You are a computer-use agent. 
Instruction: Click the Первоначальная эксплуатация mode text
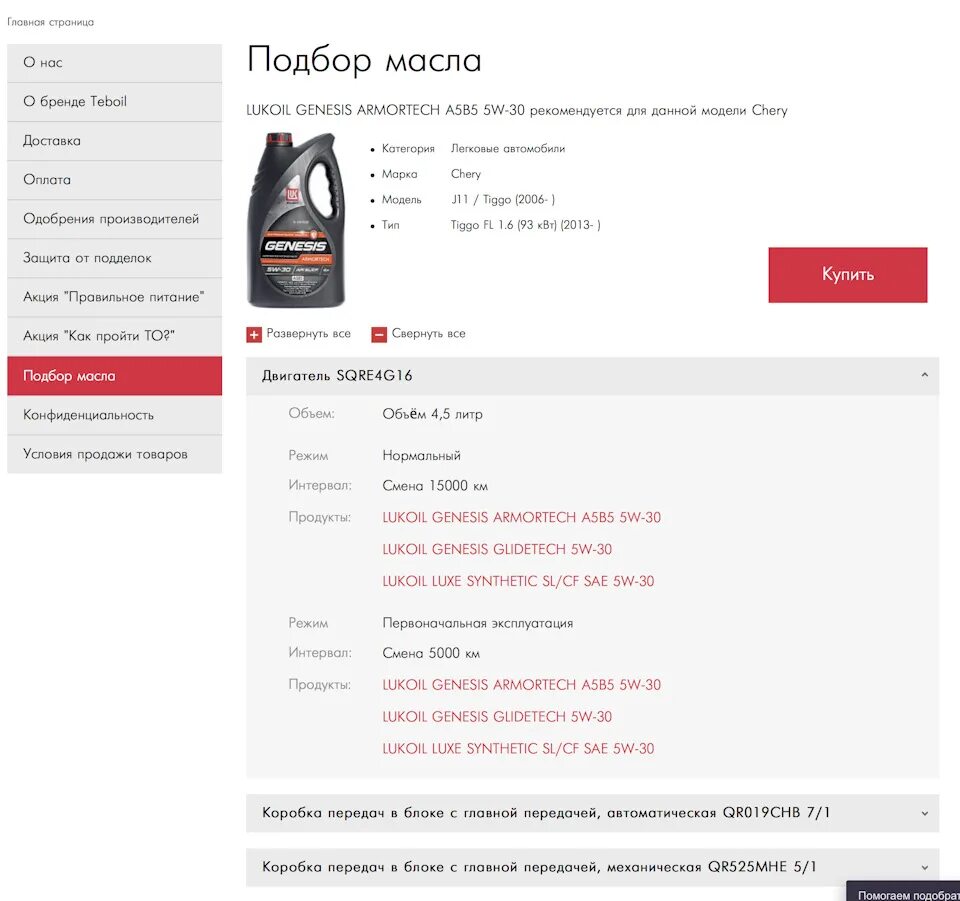point(478,623)
